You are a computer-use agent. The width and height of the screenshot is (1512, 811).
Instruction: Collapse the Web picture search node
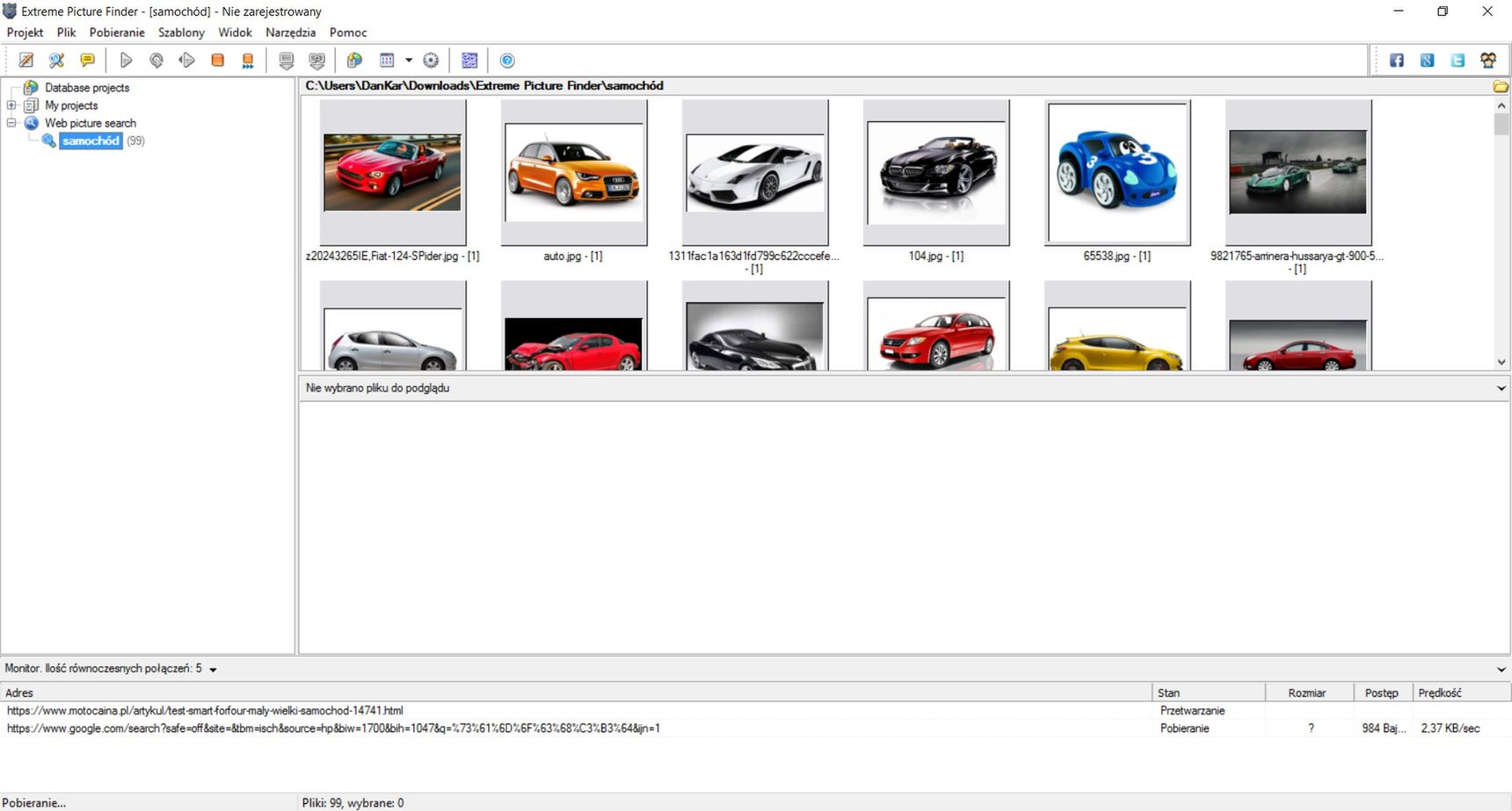tap(11, 123)
